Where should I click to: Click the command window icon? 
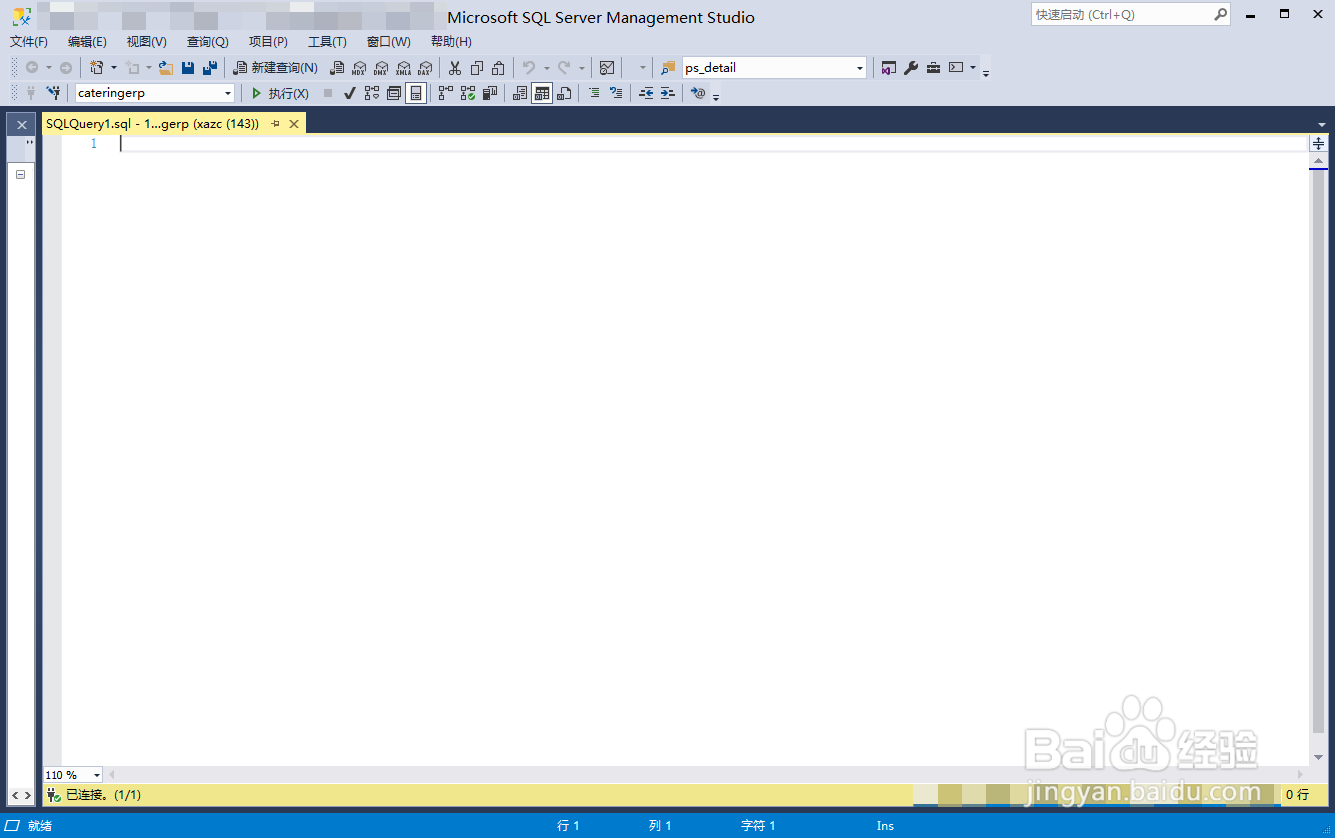(956, 68)
